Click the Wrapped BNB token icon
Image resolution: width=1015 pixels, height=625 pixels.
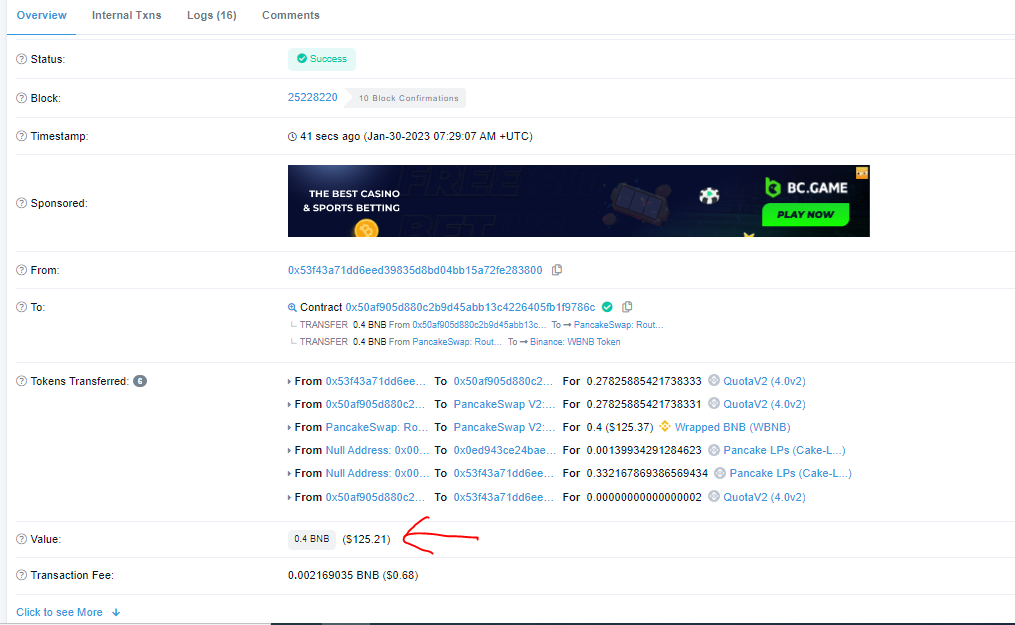[x=665, y=426]
